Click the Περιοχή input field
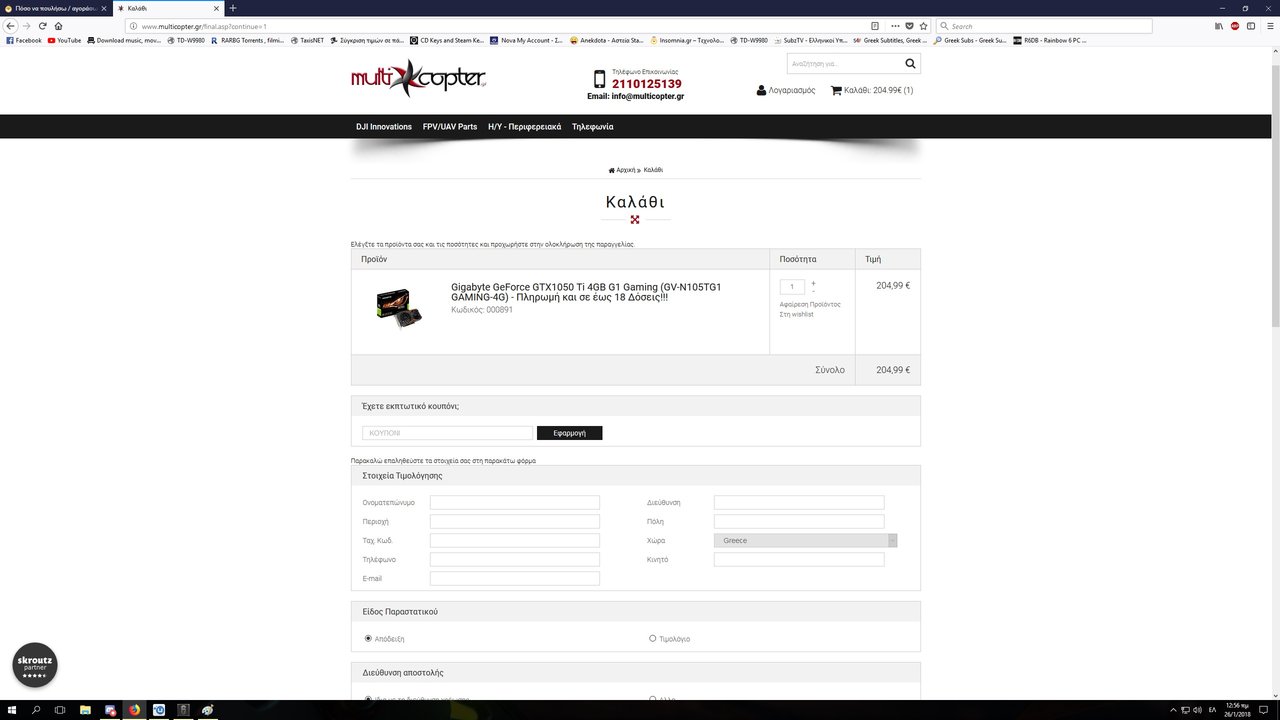This screenshot has width=1280, height=720. [515, 521]
